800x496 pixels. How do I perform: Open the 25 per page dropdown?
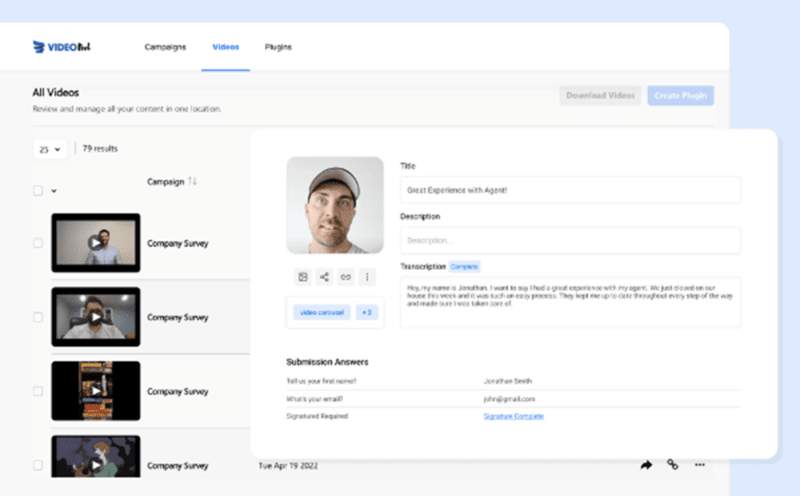pos(49,149)
